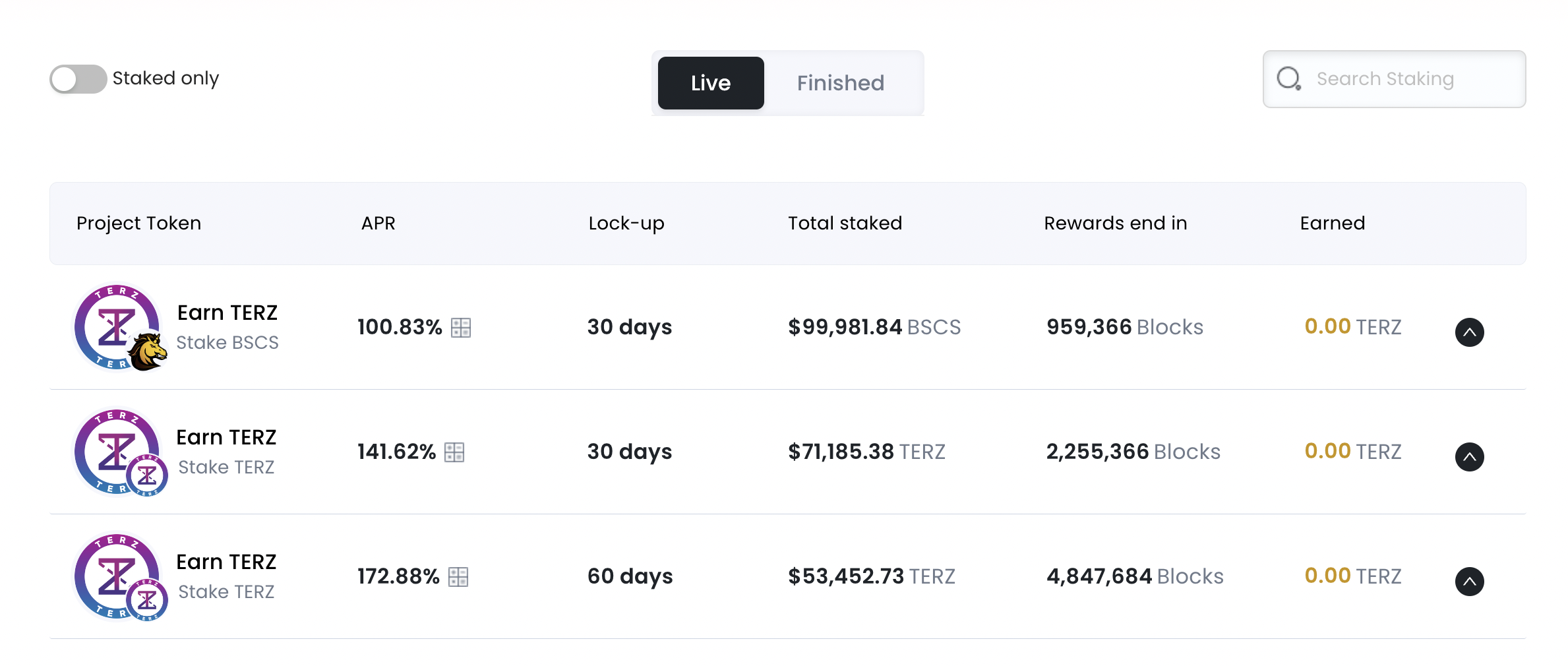
Task: Click the Earned column header
Action: [1333, 224]
